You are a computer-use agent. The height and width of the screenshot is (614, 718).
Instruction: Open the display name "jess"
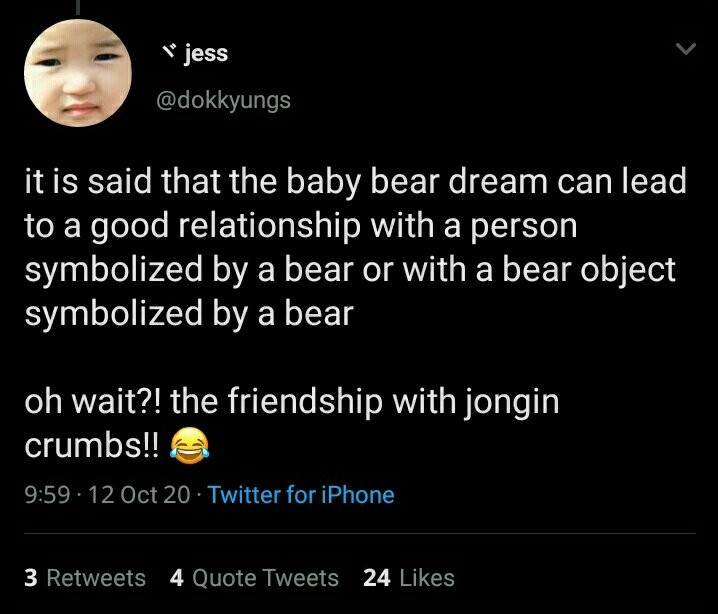[x=206, y=53]
